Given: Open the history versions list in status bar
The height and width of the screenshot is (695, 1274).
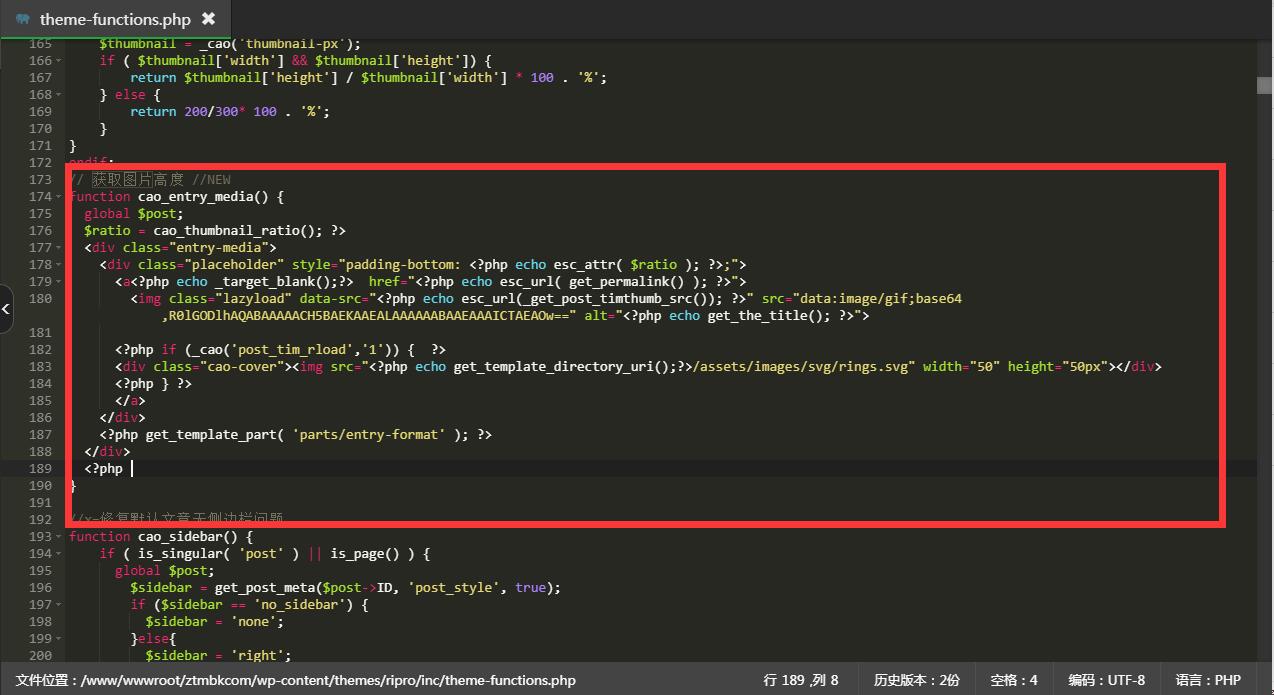Looking at the screenshot, I should tap(916, 680).
